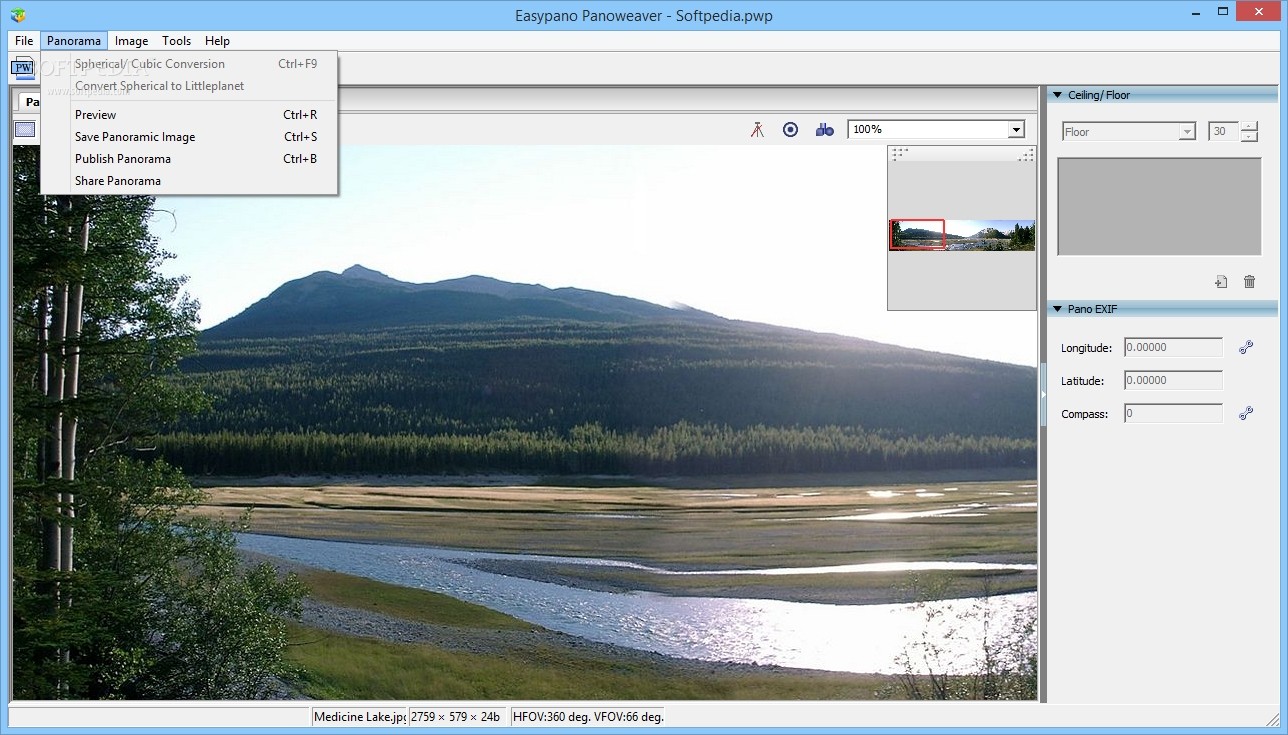Close the Panorama menu in menu bar
1288x735 pixels.
[x=74, y=41]
